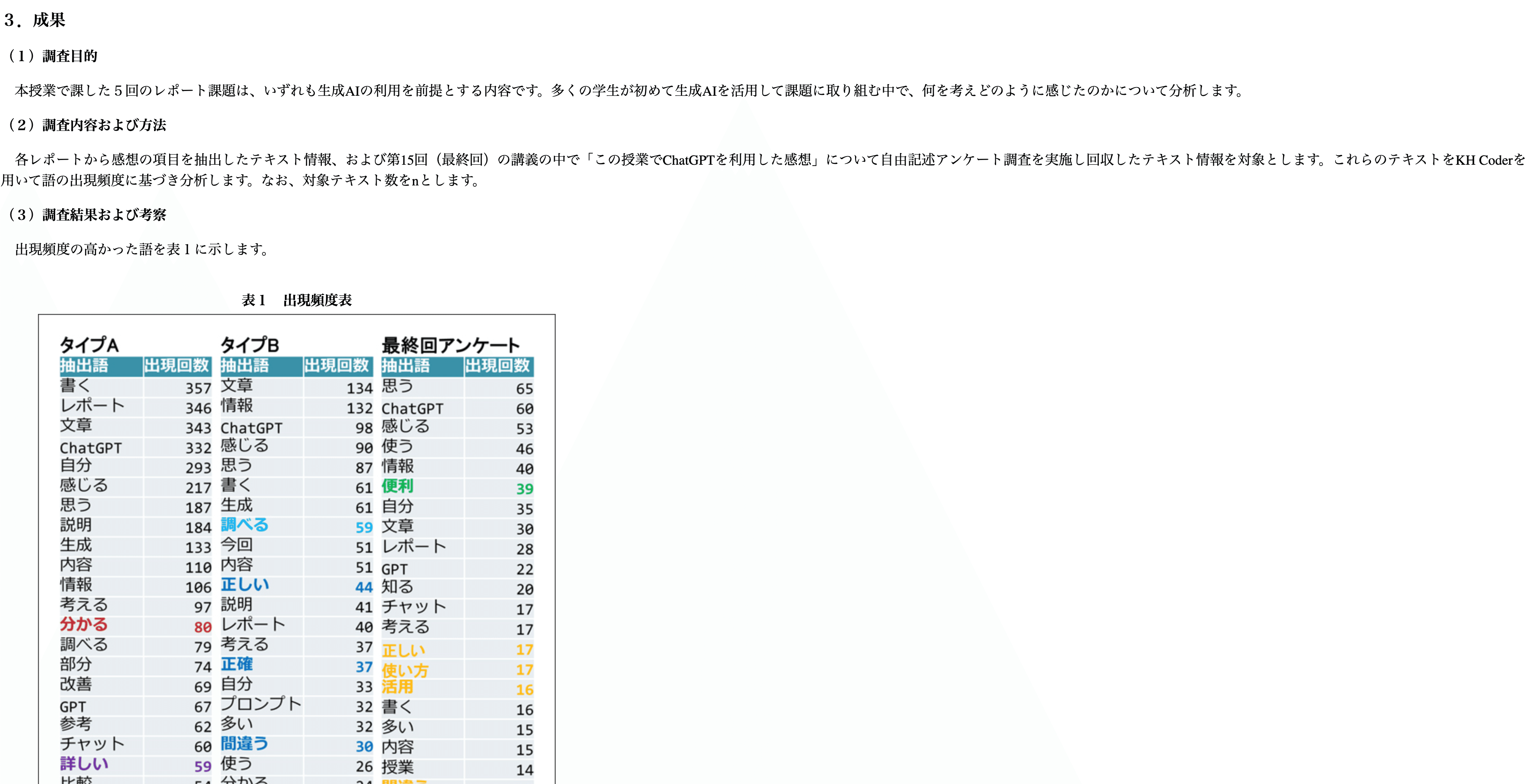Click the frequency table image thumbnail
The image size is (1535, 784).
pos(297,548)
